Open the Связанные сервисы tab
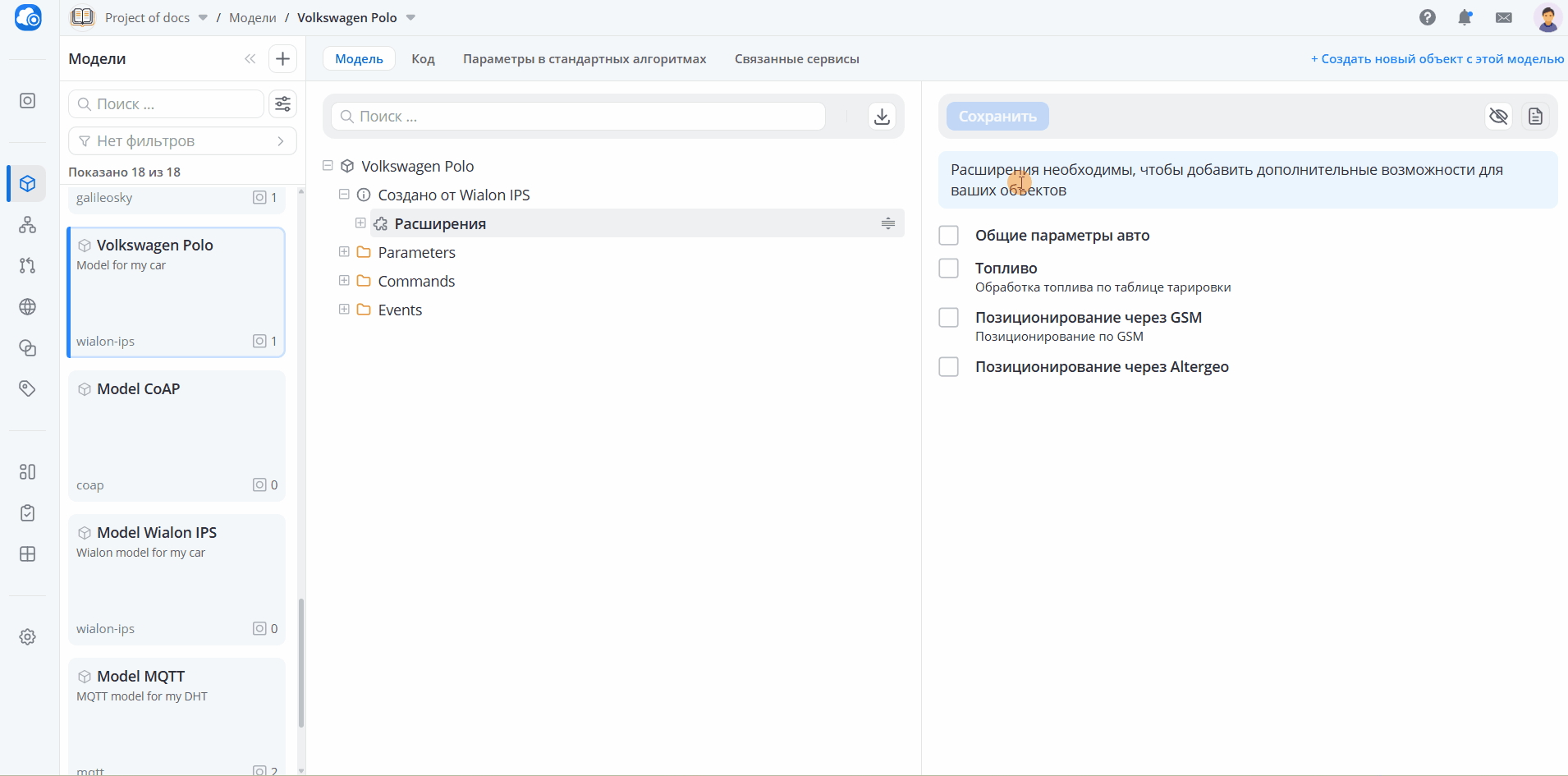Viewport: 1568px width, 776px height. [x=796, y=59]
